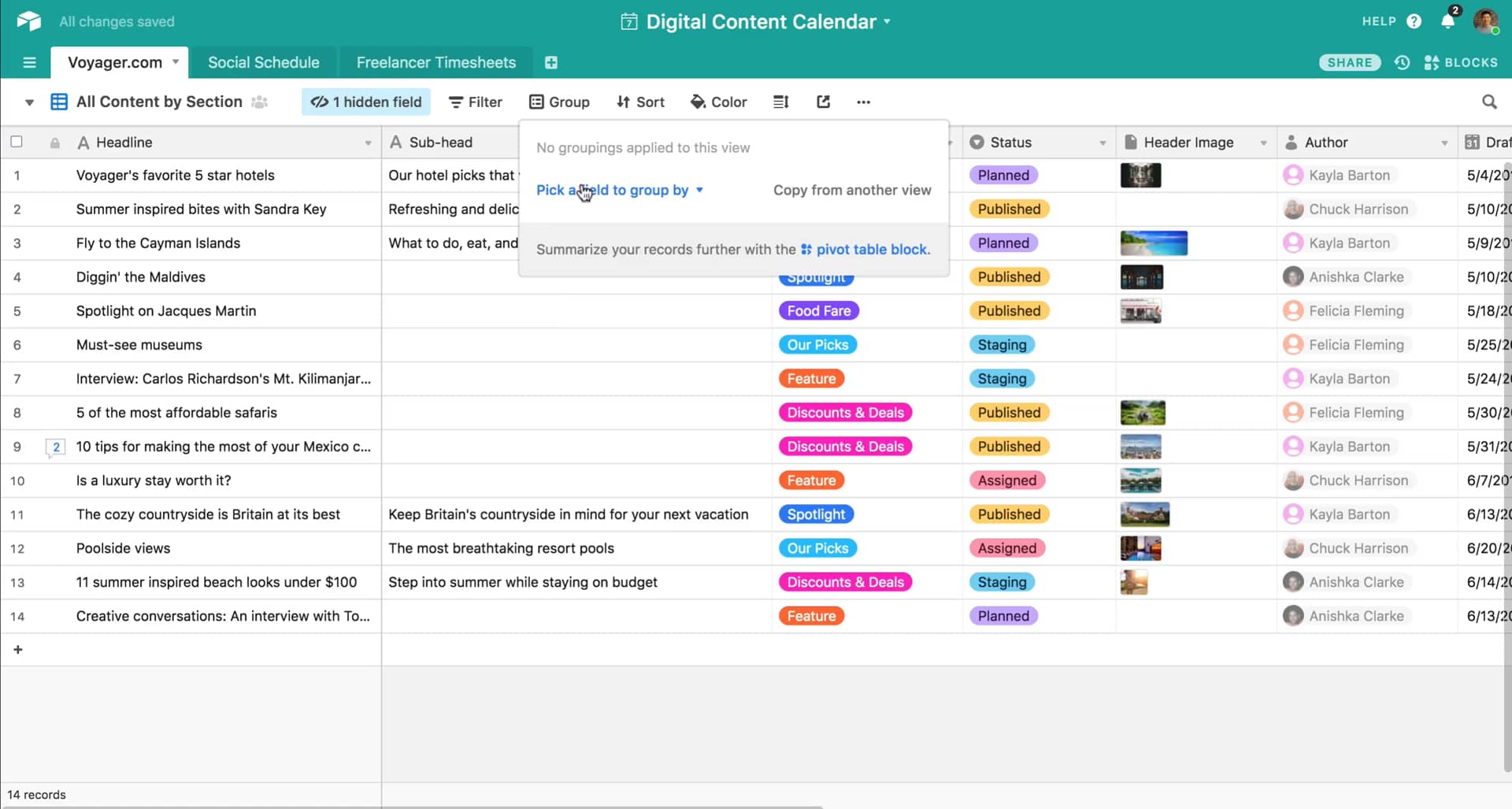
Task: Click the share view export icon
Action: [824, 102]
